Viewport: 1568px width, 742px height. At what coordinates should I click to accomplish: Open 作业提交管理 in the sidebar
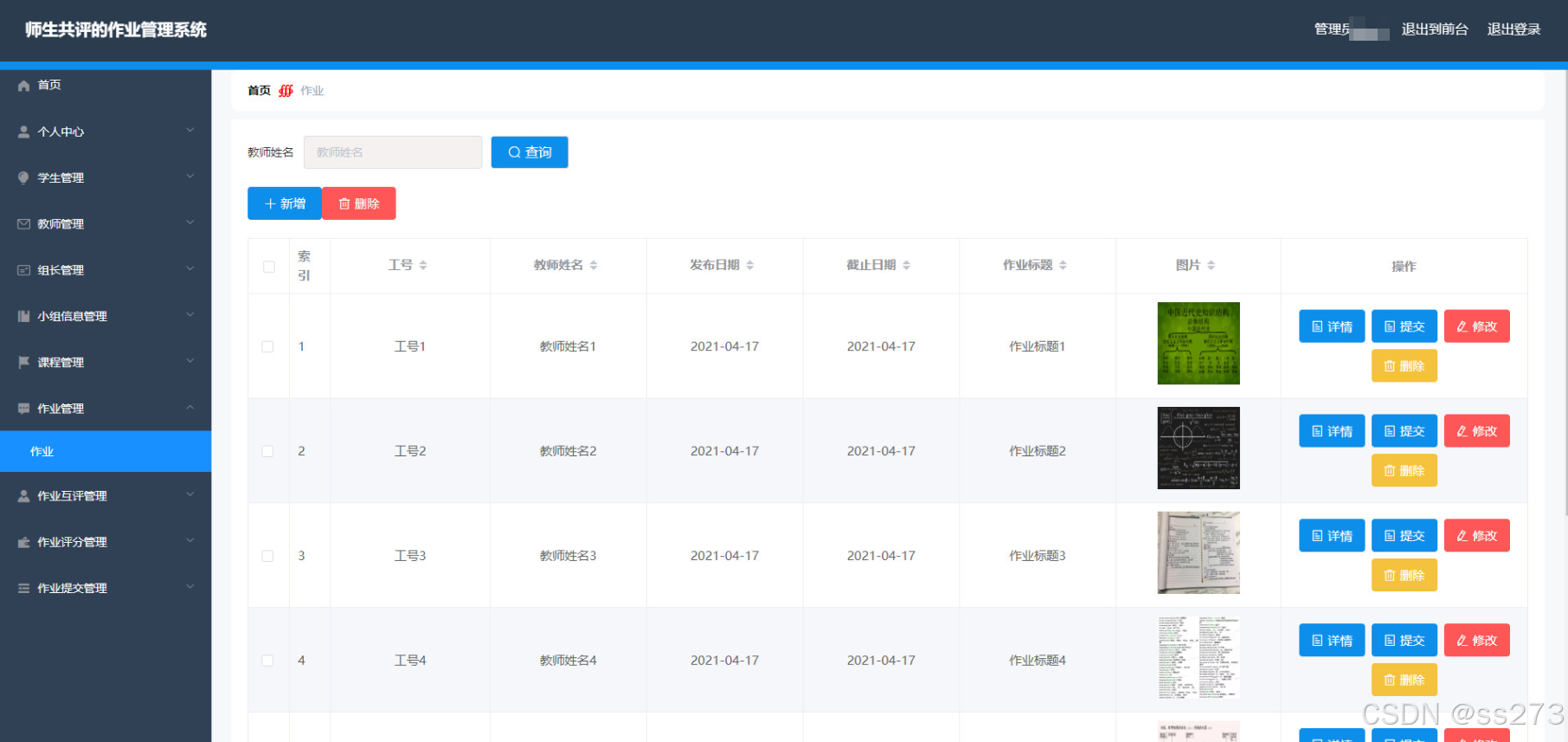pos(106,588)
